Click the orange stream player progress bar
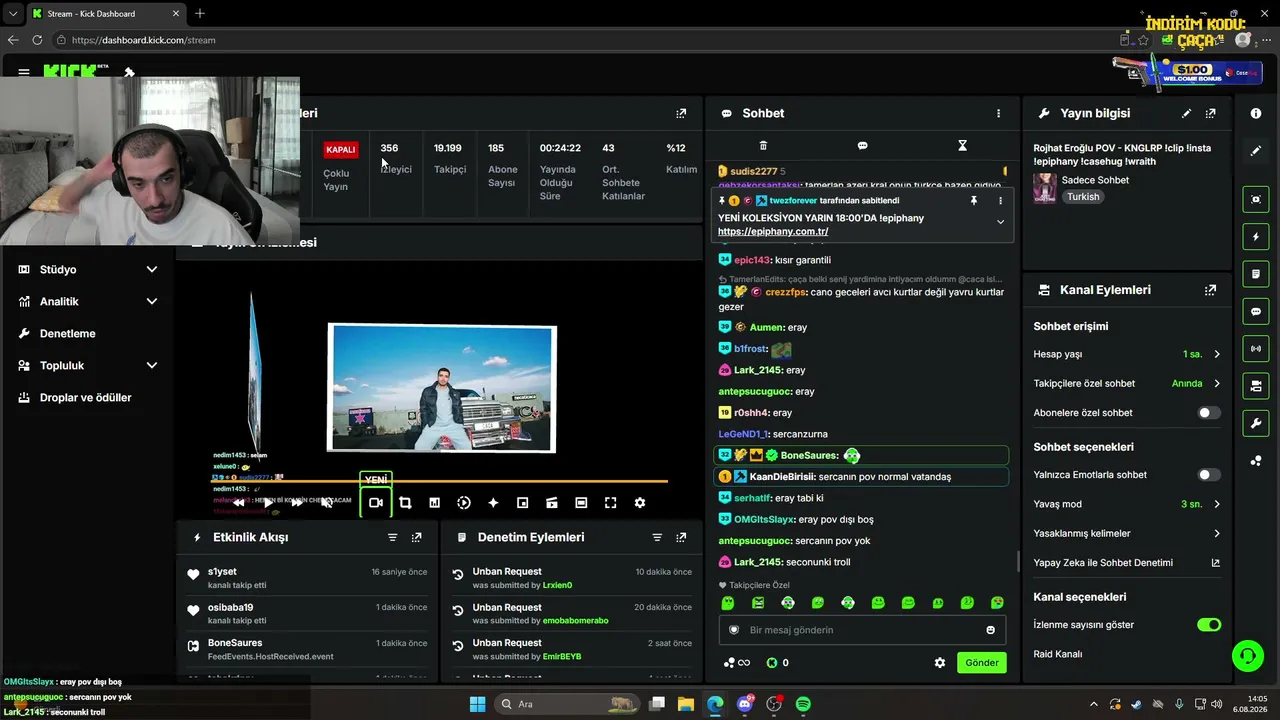This screenshot has height=720, width=1280. pos(439,481)
